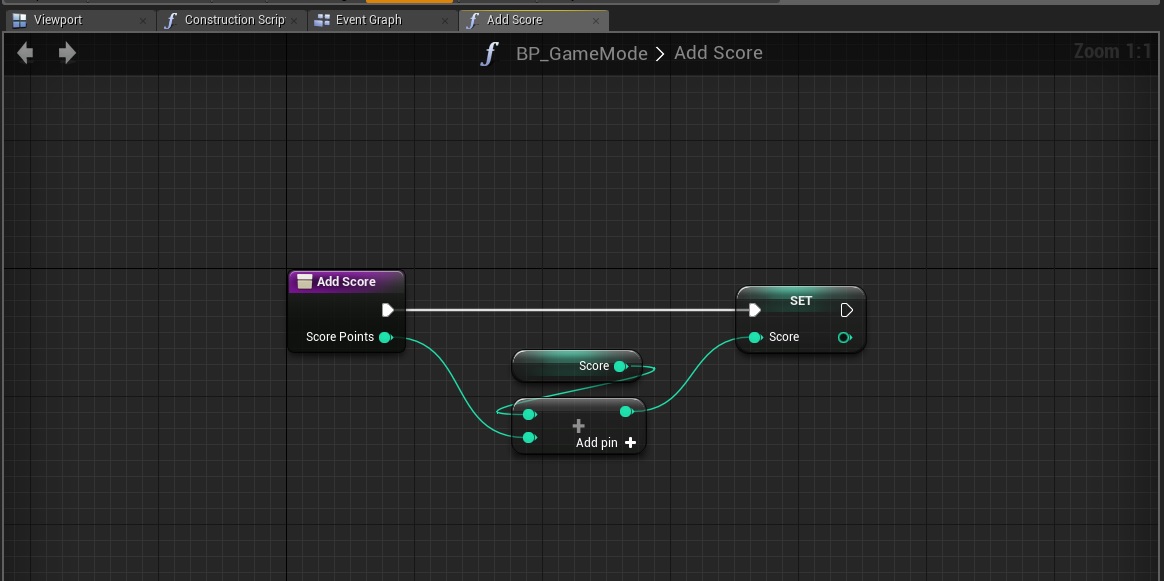
Task: Close the Add Score tab
Action: (x=597, y=20)
